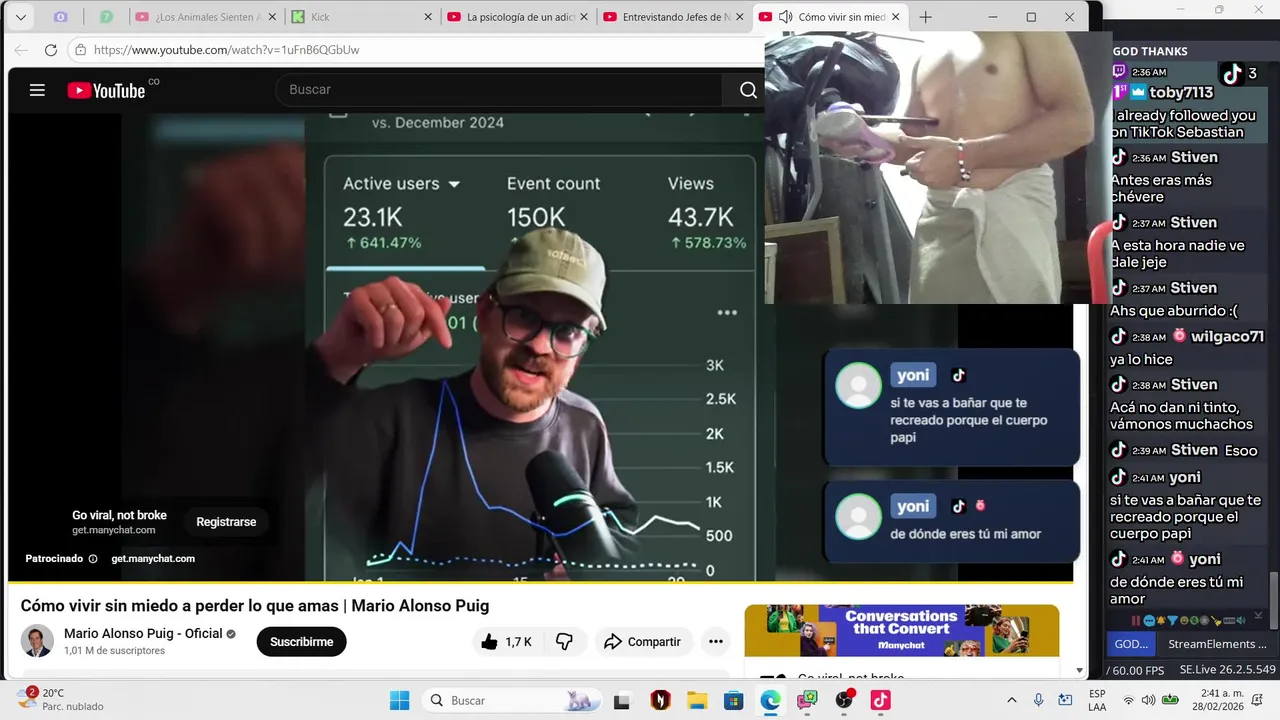Reload the page in the browser
1280x720 pixels.
point(51,49)
